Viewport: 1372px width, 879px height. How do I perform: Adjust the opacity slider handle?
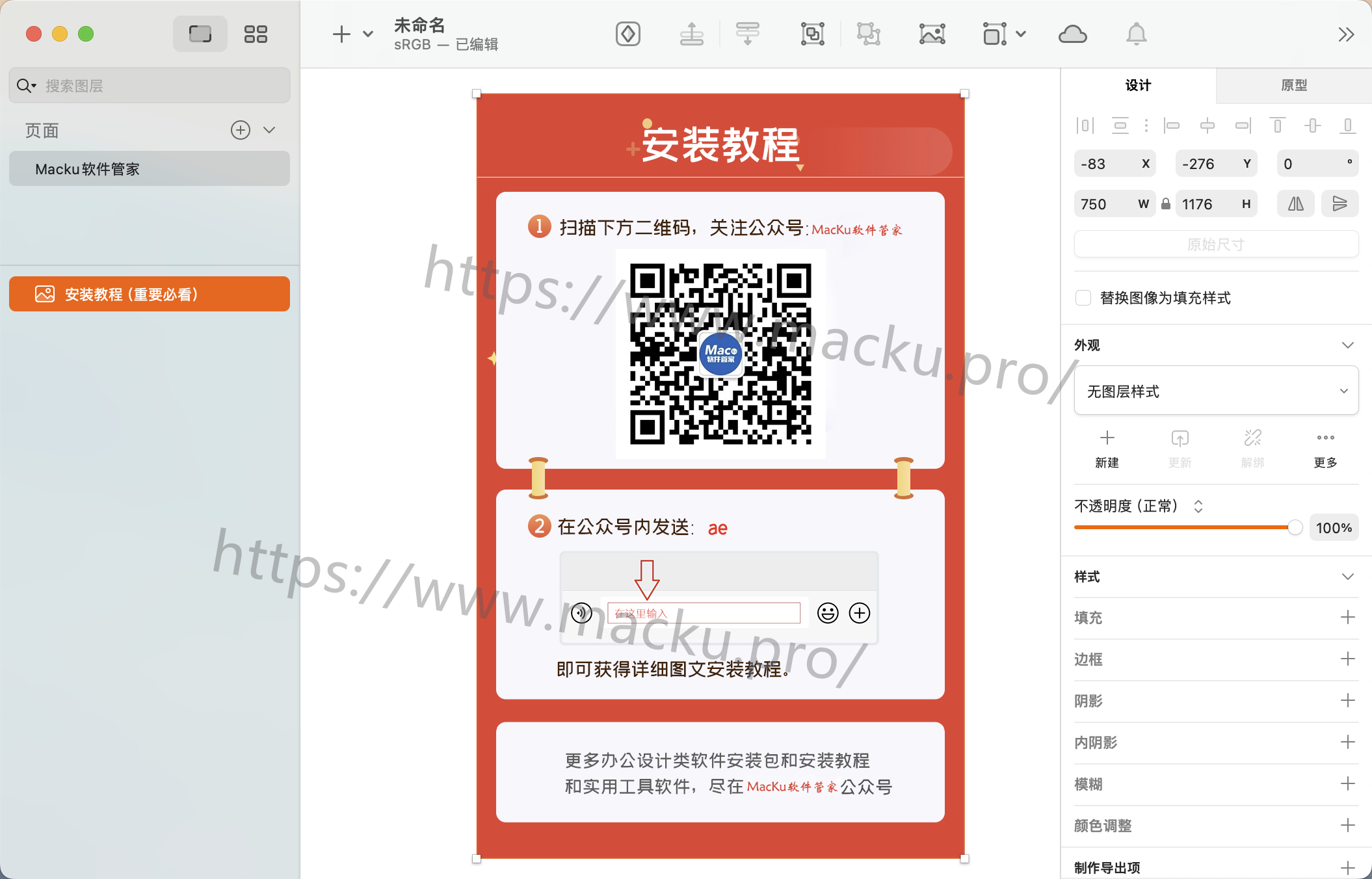coord(1295,527)
